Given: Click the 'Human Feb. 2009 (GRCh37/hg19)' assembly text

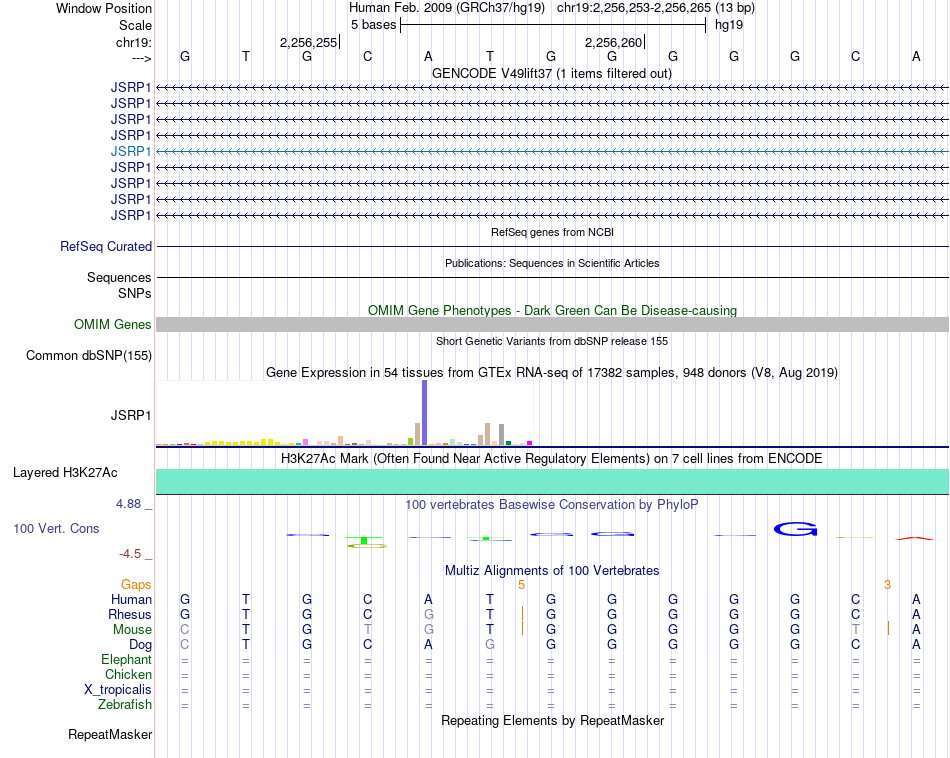Looking at the screenshot, I should click(447, 8).
